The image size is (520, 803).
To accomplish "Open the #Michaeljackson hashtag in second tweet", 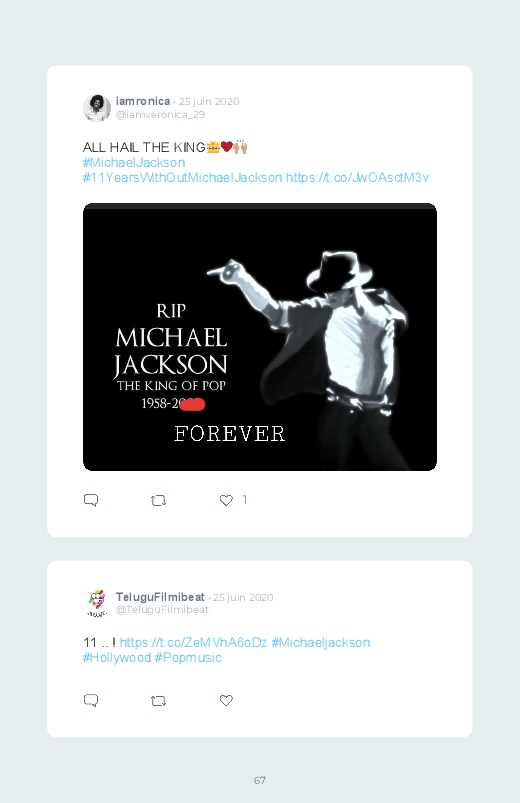I will tap(321, 642).
